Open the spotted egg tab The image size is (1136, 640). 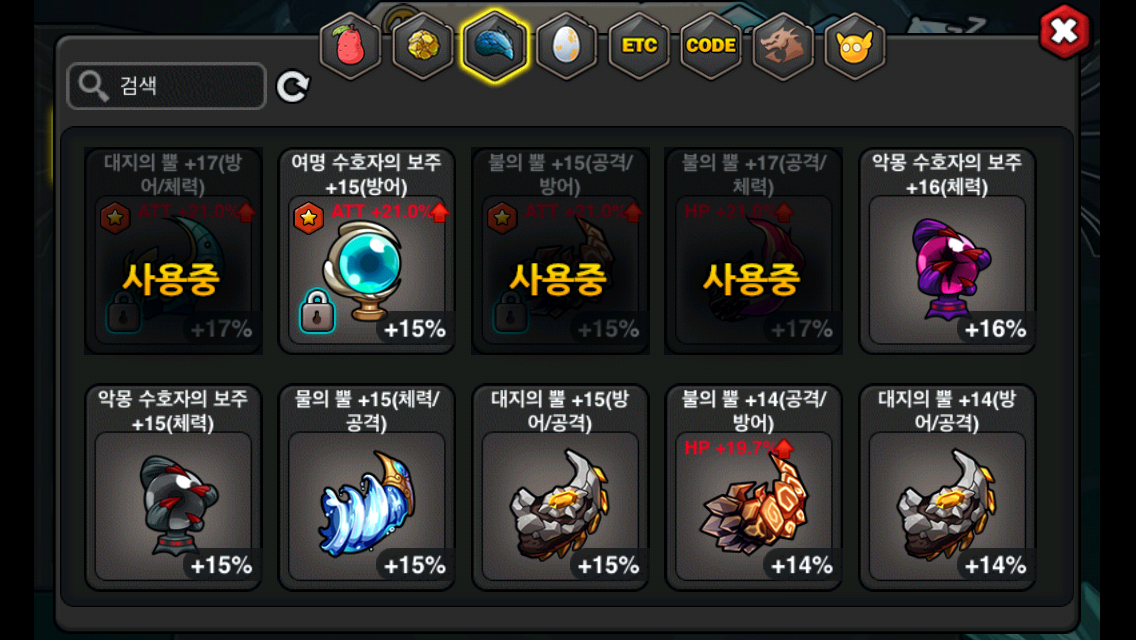pyautogui.click(x=567, y=46)
